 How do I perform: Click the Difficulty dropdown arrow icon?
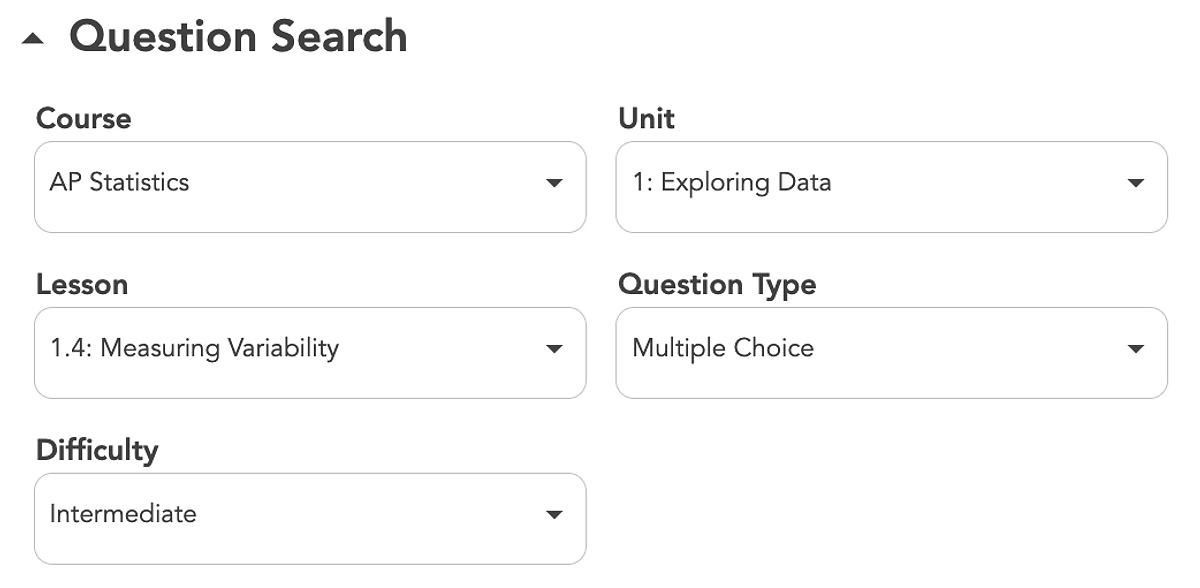(554, 515)
